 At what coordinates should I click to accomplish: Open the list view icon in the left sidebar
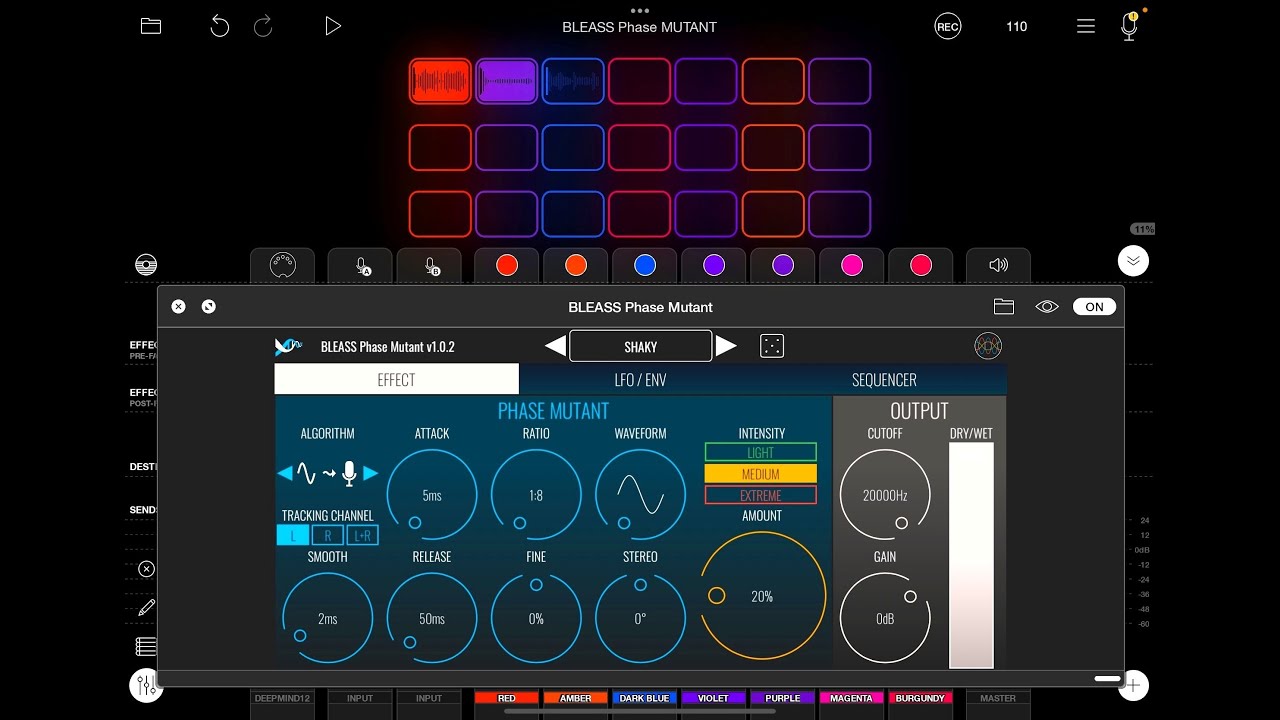(x=146, y=647)
